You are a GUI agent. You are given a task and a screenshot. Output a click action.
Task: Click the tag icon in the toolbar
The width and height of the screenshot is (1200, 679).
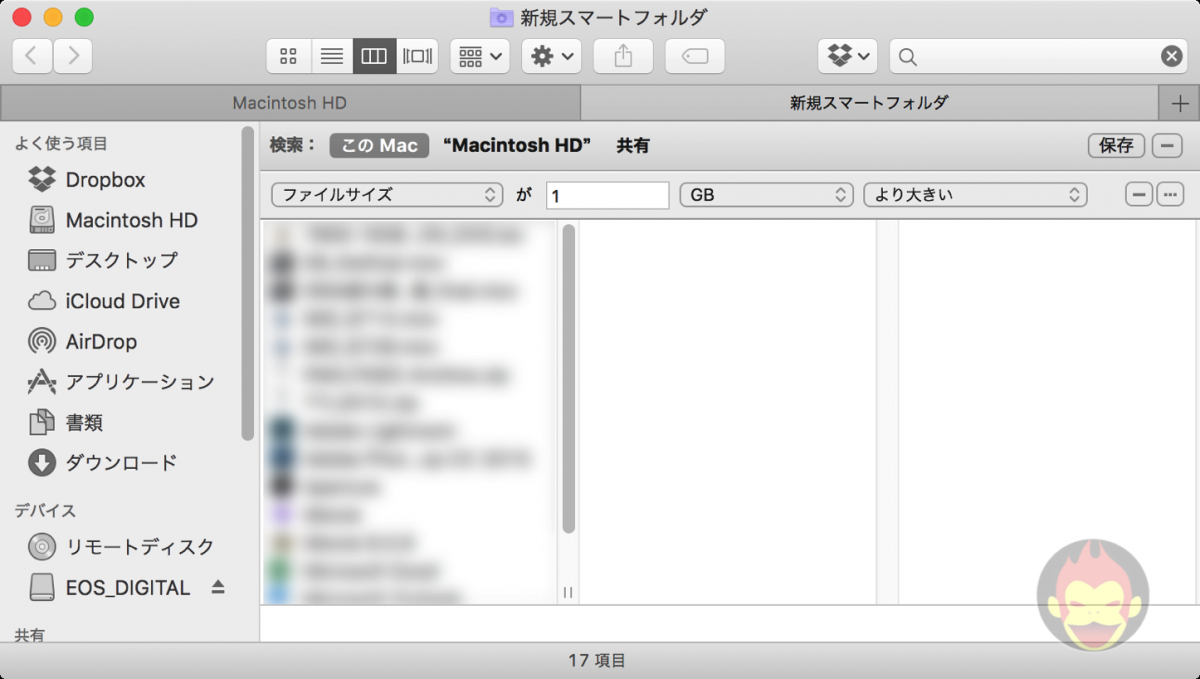(x=694, y=56)
